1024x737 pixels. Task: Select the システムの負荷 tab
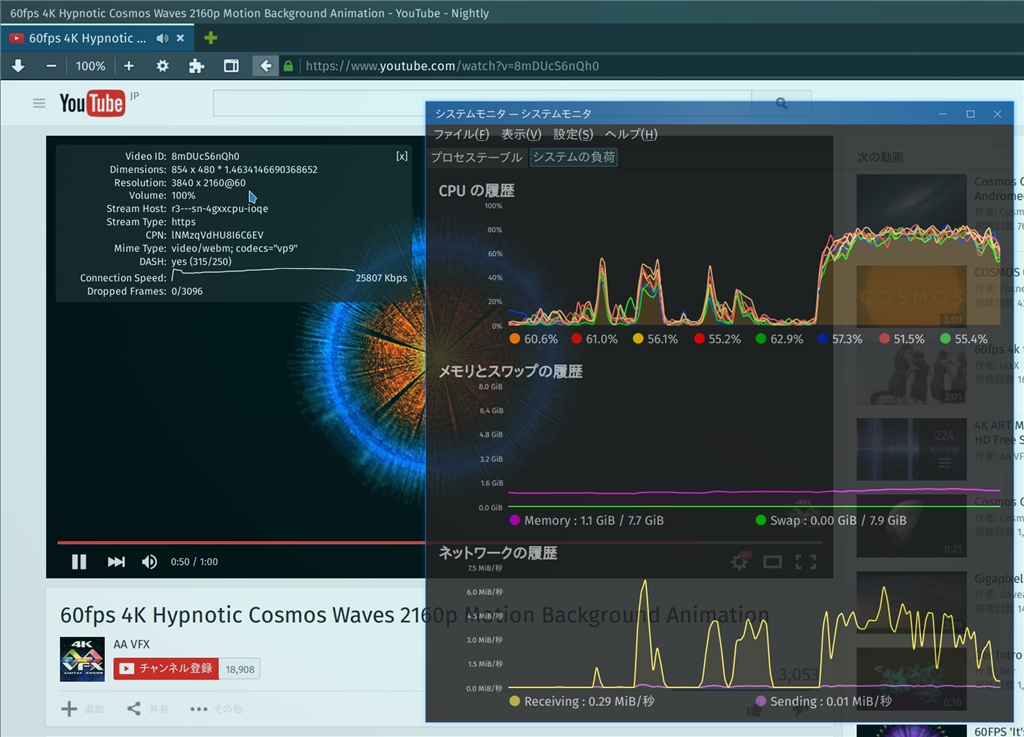click(574, 157)
